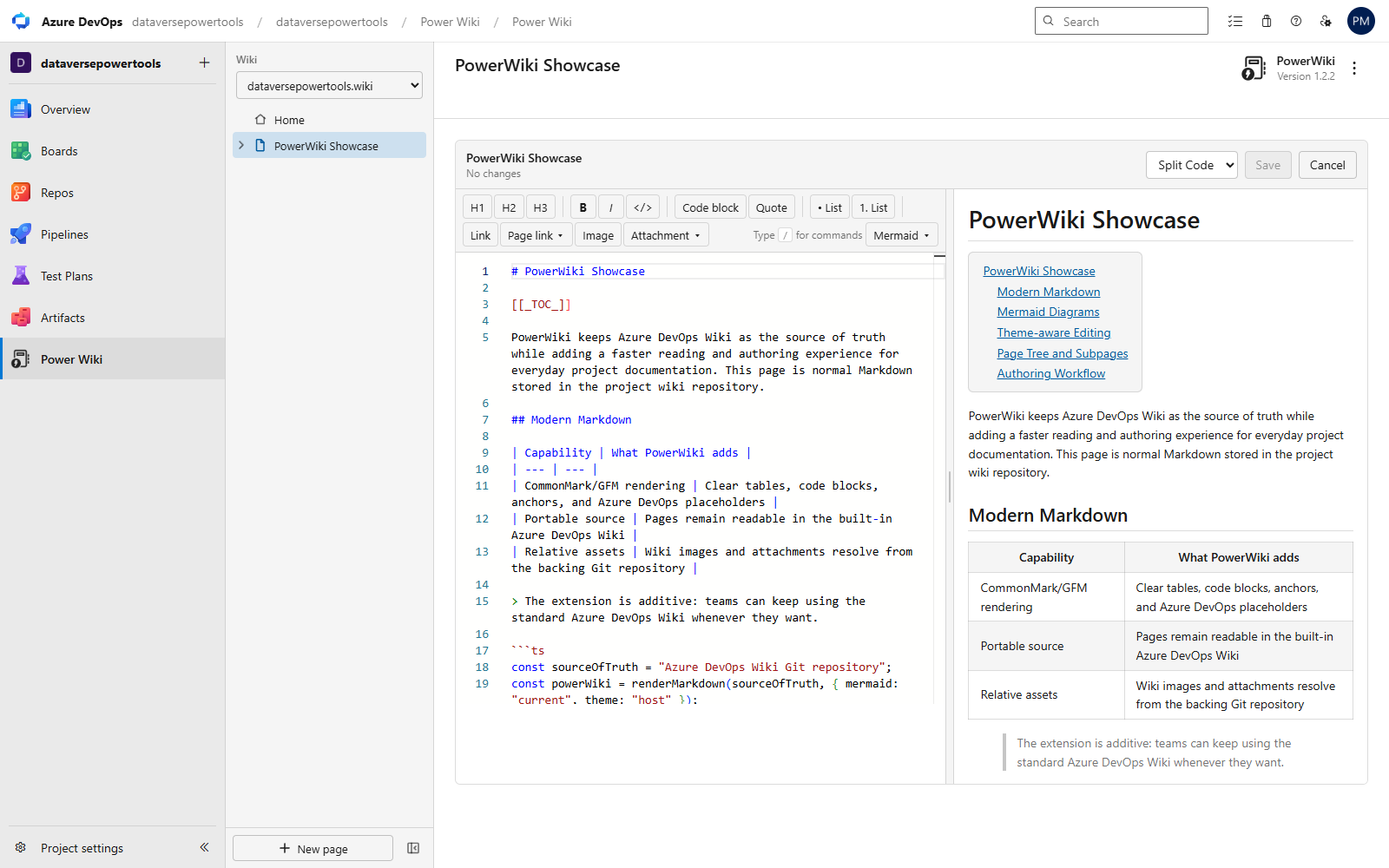
Task: Click 'Relative assets' cell in preview table
Action: pyautogui.click(x=1046, y=694)
